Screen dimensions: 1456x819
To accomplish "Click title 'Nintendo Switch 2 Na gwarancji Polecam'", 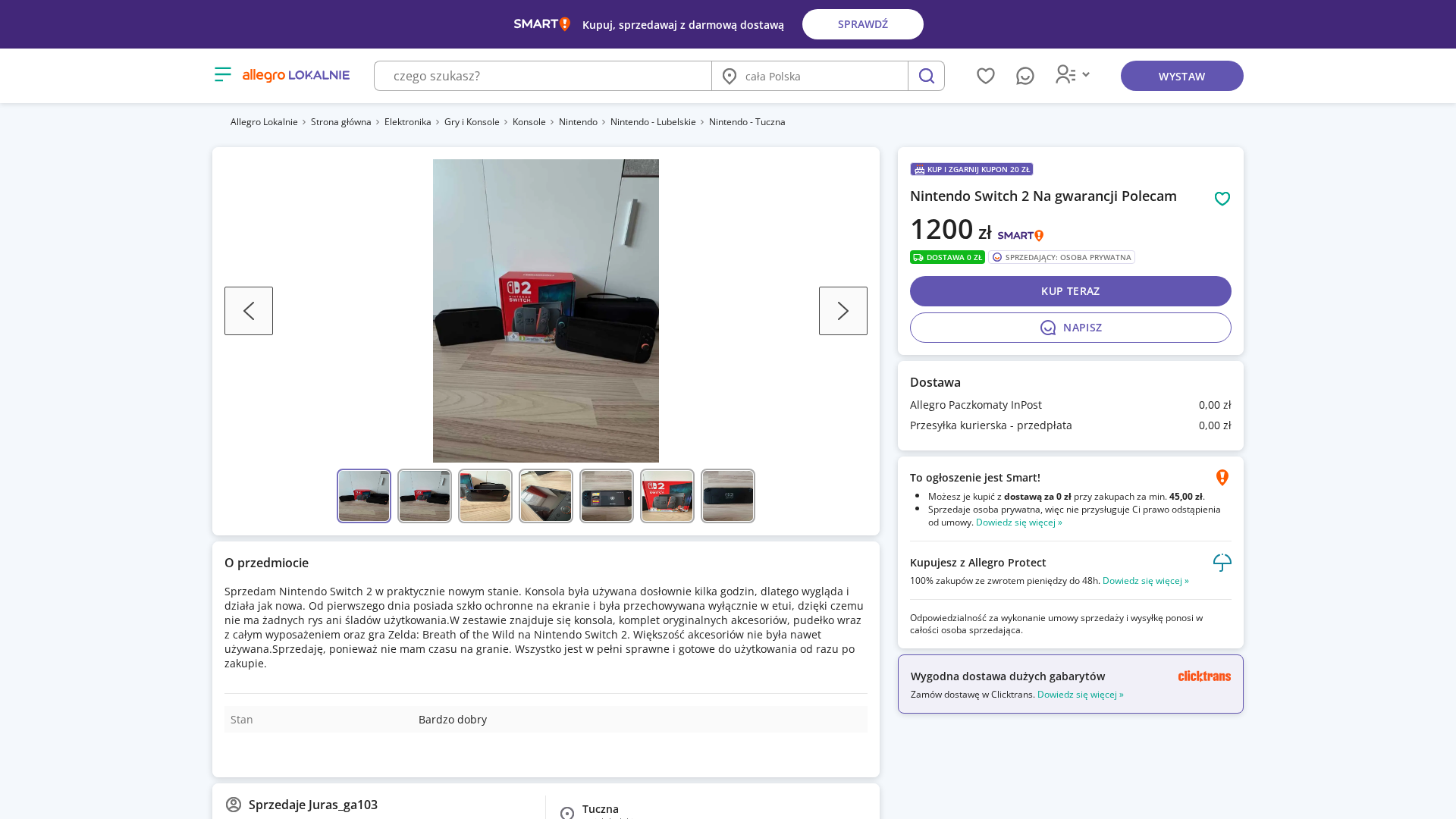I will [x=1043, y=196].
